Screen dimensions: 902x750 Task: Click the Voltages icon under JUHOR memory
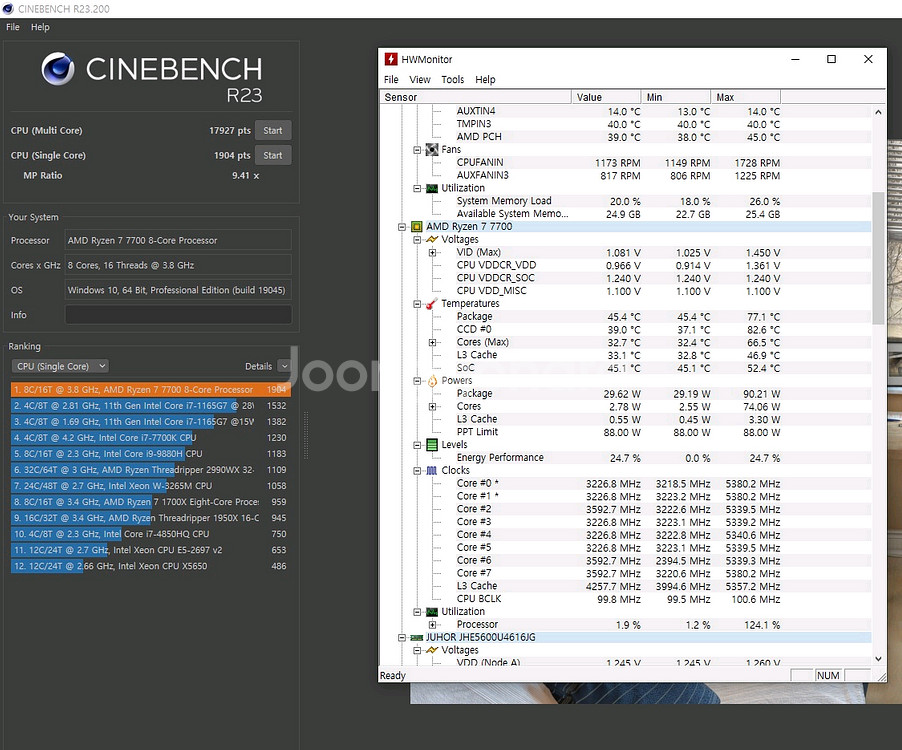tap(431, 650)
